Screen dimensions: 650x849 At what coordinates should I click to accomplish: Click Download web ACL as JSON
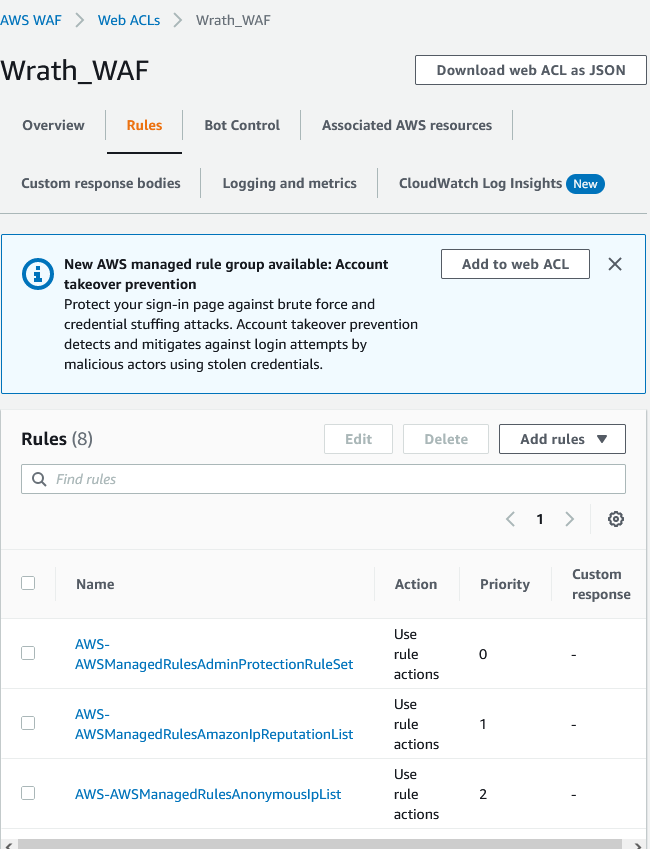tap(530, 70)
